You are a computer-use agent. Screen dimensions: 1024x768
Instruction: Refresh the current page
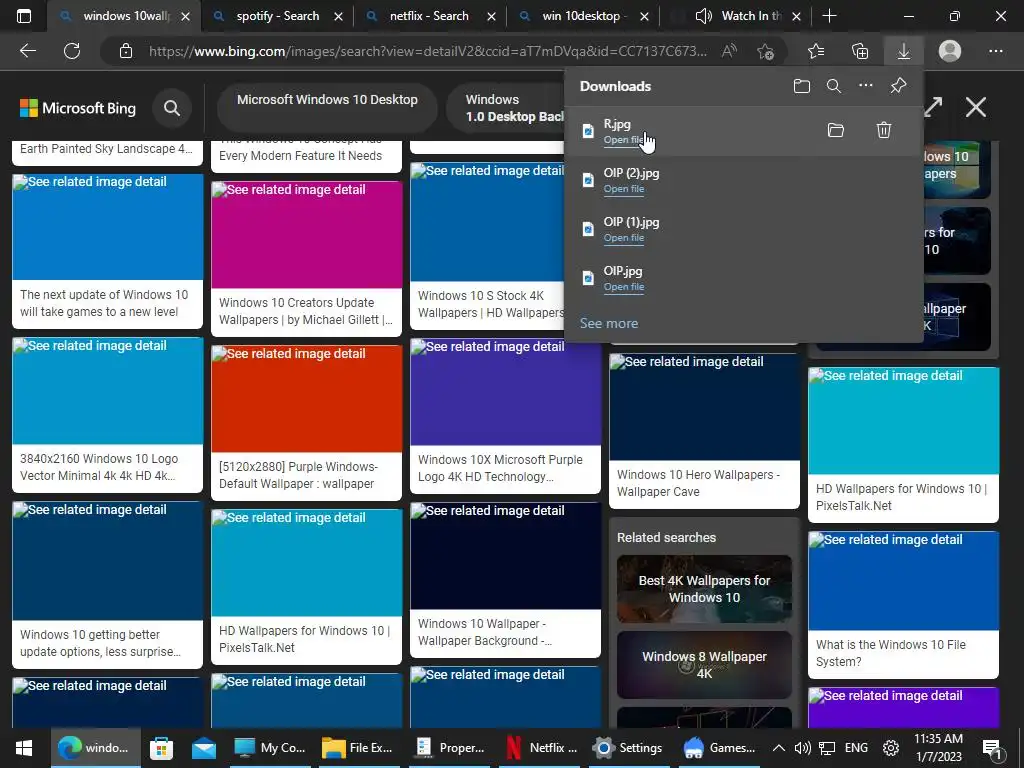click(72, 51)
